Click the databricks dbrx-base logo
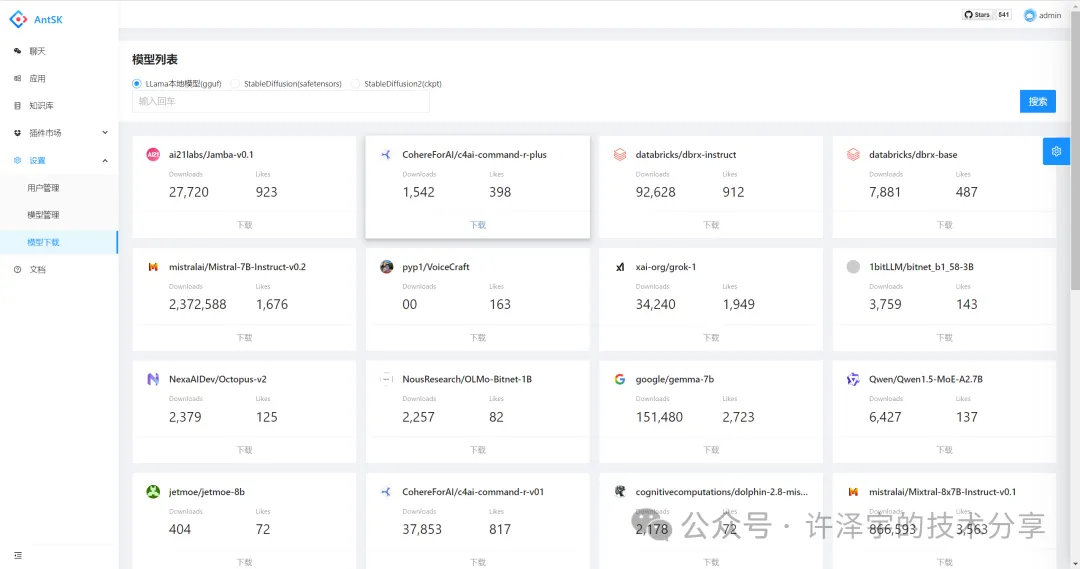1080x569 pixels. (853, 154)
